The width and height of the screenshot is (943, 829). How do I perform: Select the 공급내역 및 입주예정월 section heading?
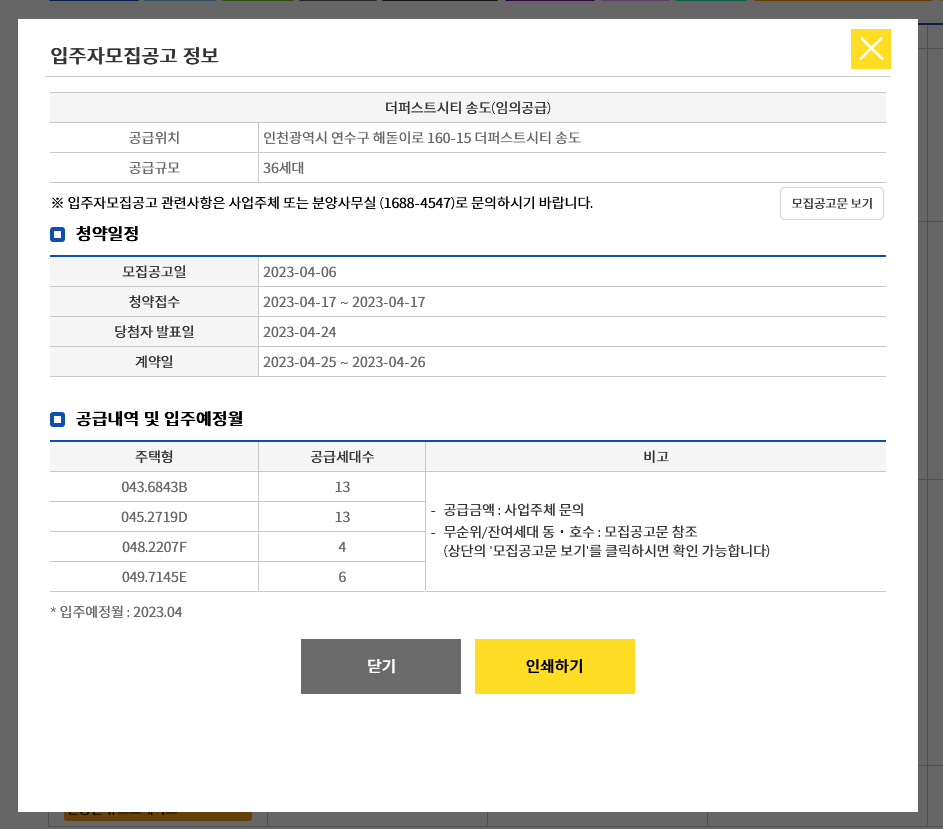point(159,419)
